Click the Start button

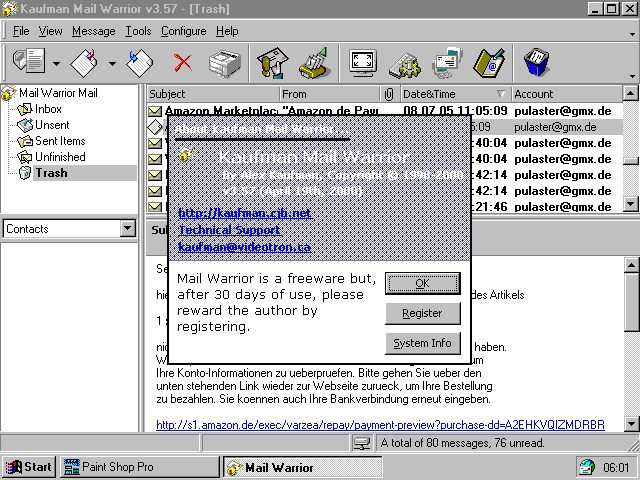28,467
